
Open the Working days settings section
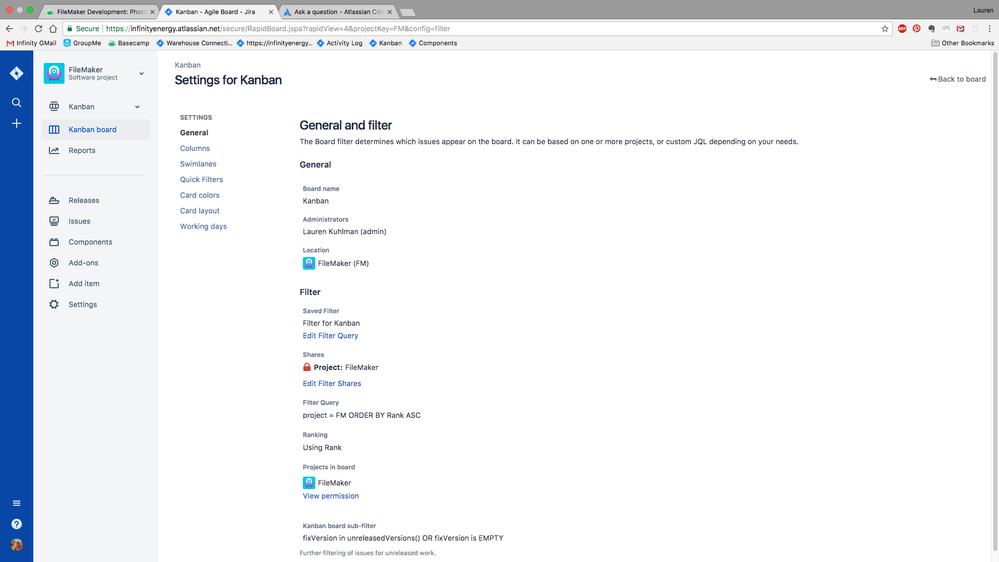(x=203, y=226)
